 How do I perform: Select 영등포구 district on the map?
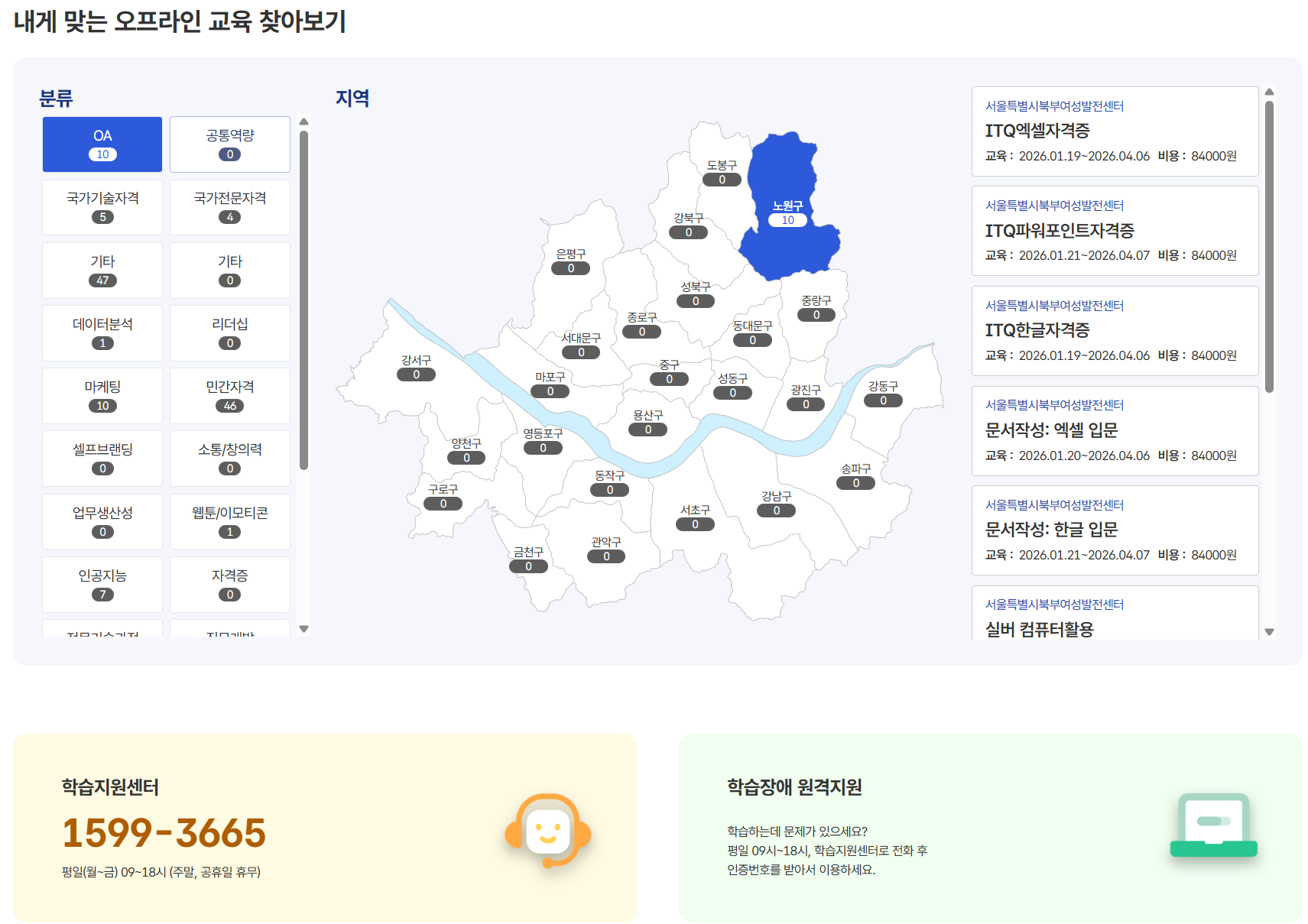543,441
